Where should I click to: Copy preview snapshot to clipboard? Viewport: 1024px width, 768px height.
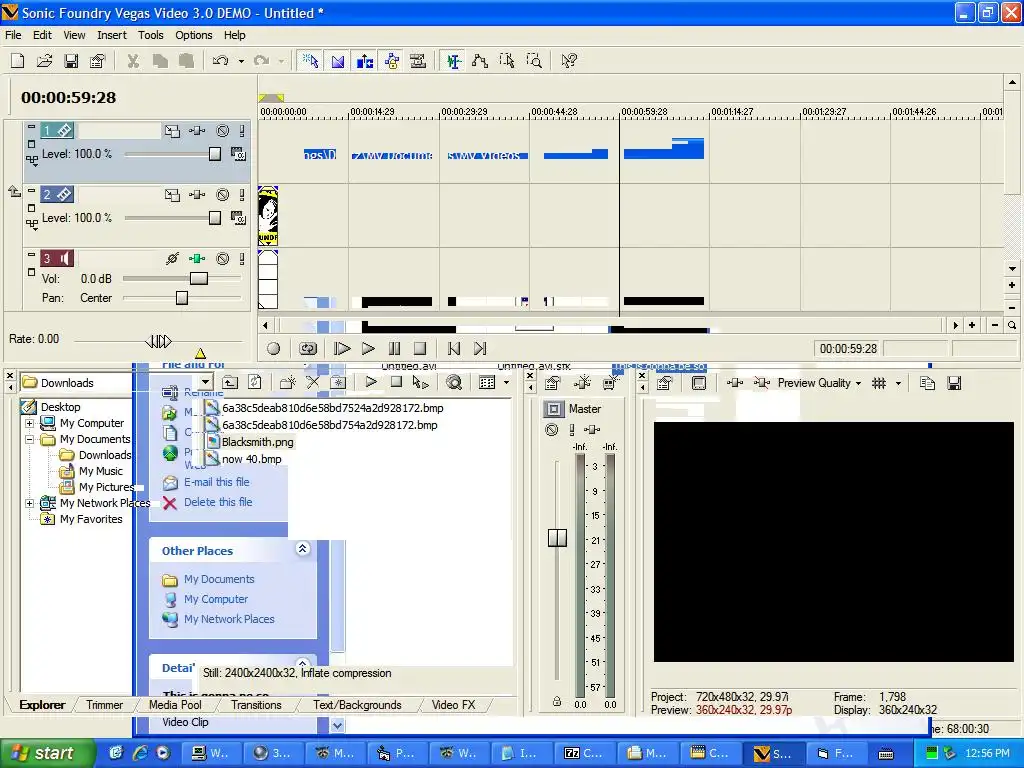927,383
